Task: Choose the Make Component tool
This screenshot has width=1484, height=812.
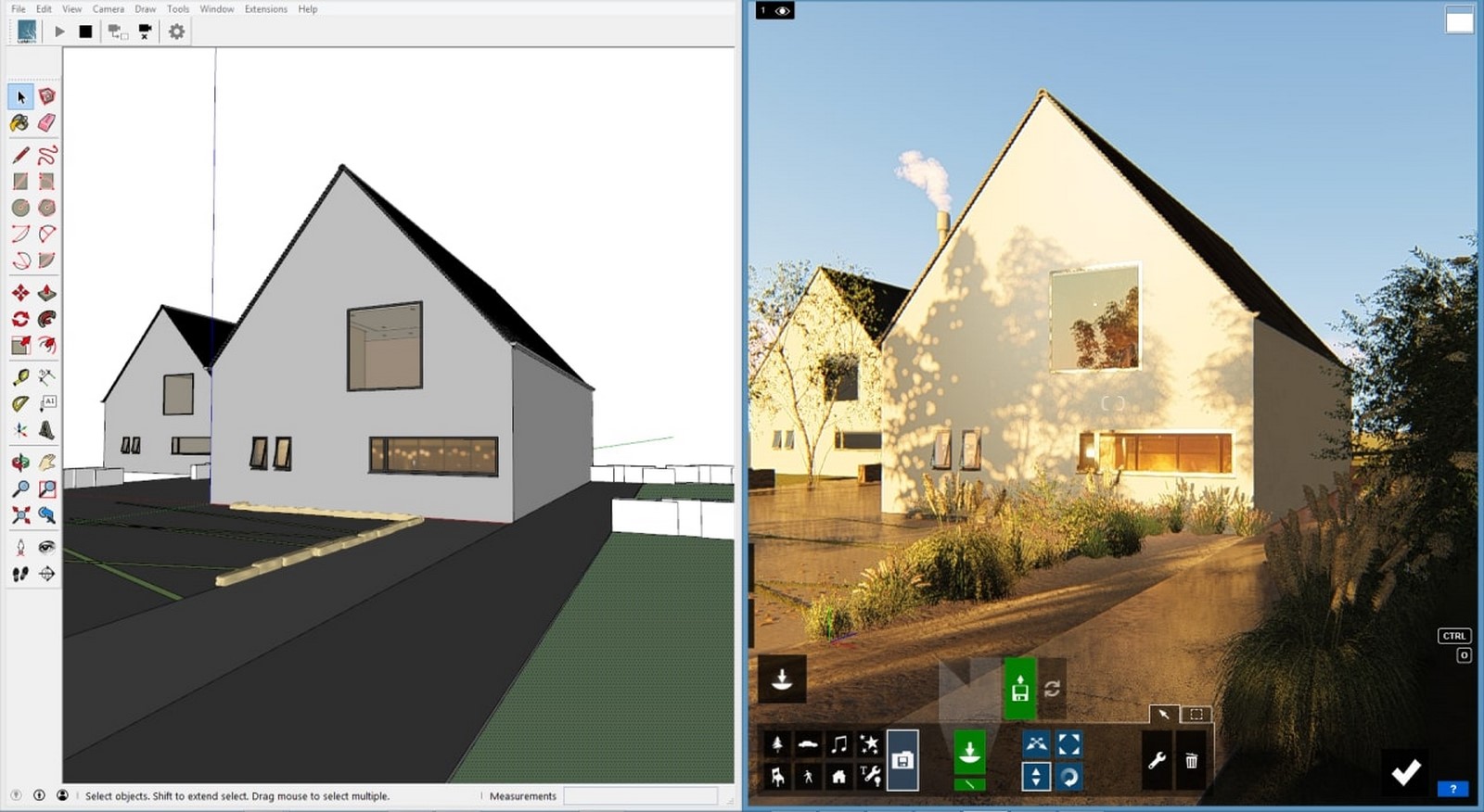Action: tap(46, 96)
